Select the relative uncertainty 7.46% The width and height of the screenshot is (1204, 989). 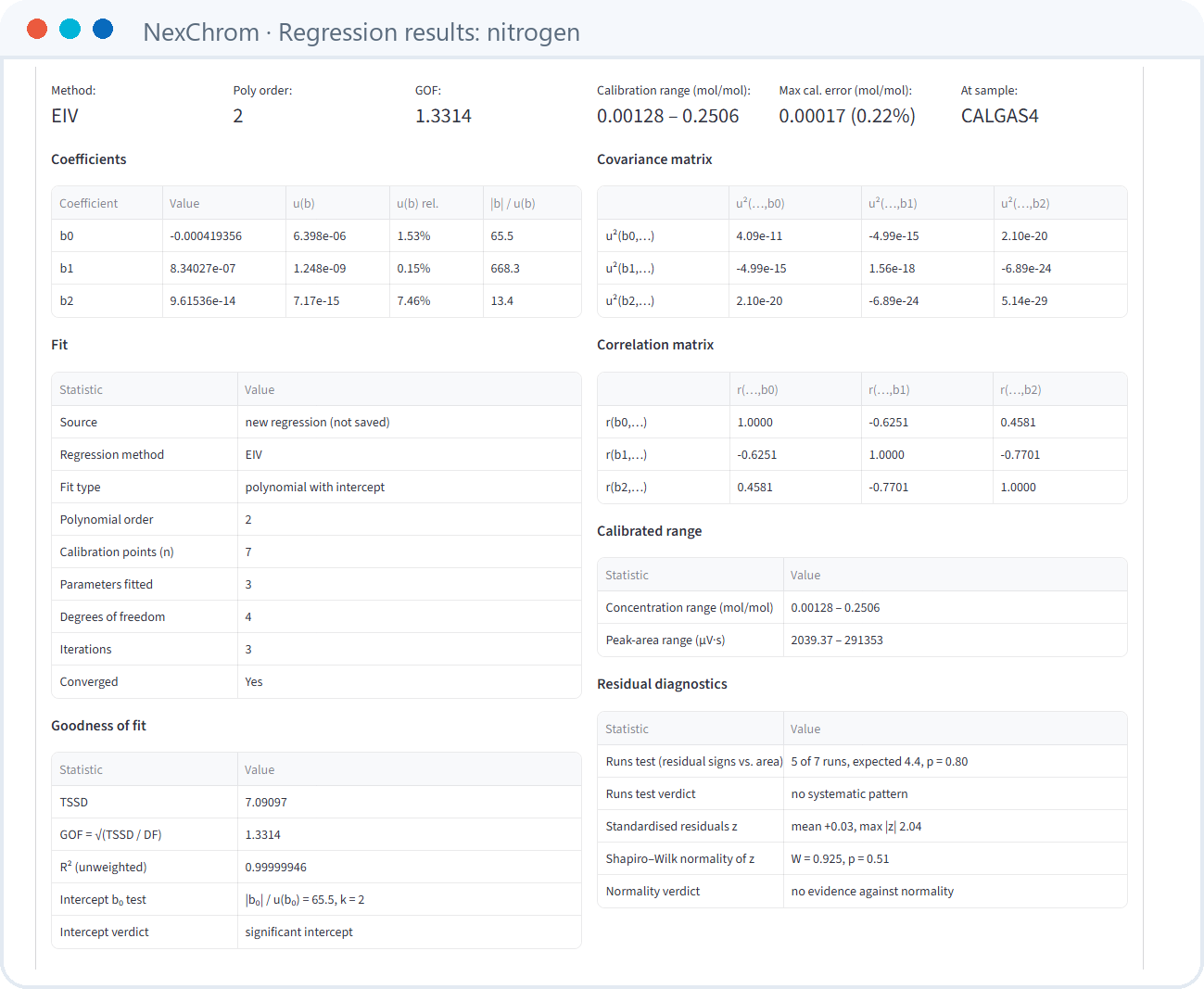coord(413,301)
